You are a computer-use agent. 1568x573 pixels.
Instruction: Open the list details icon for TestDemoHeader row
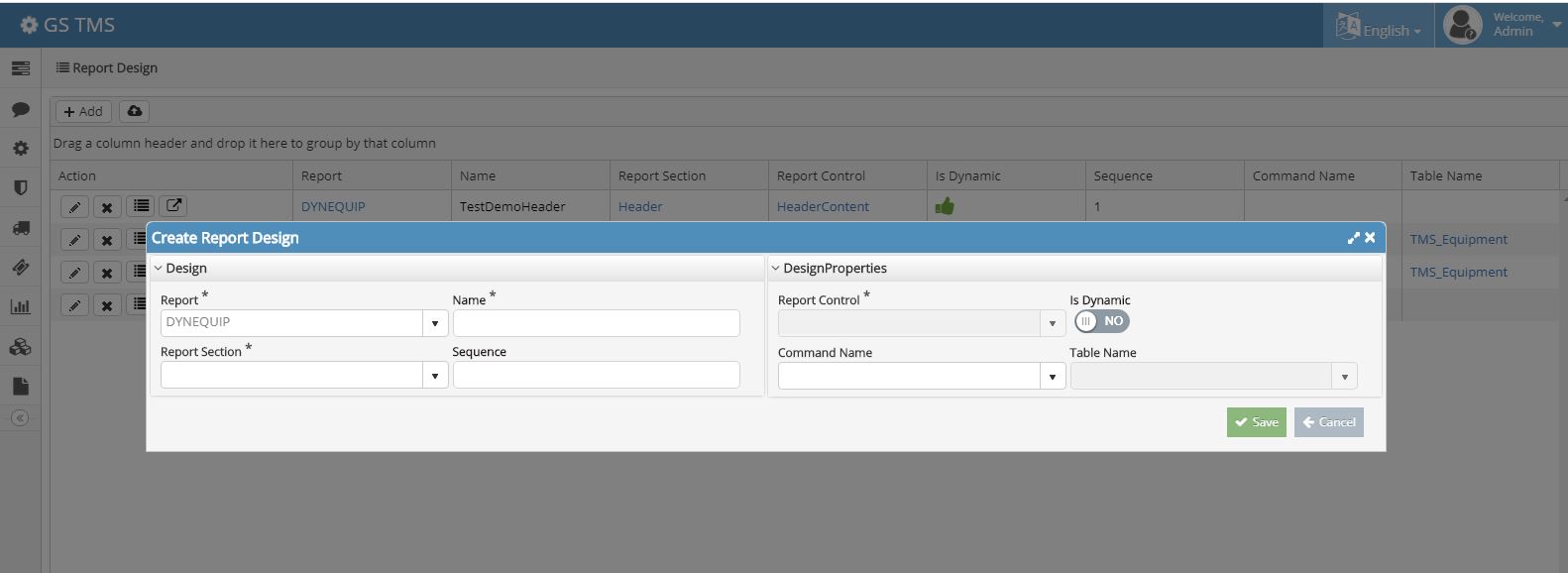point(142,206)
